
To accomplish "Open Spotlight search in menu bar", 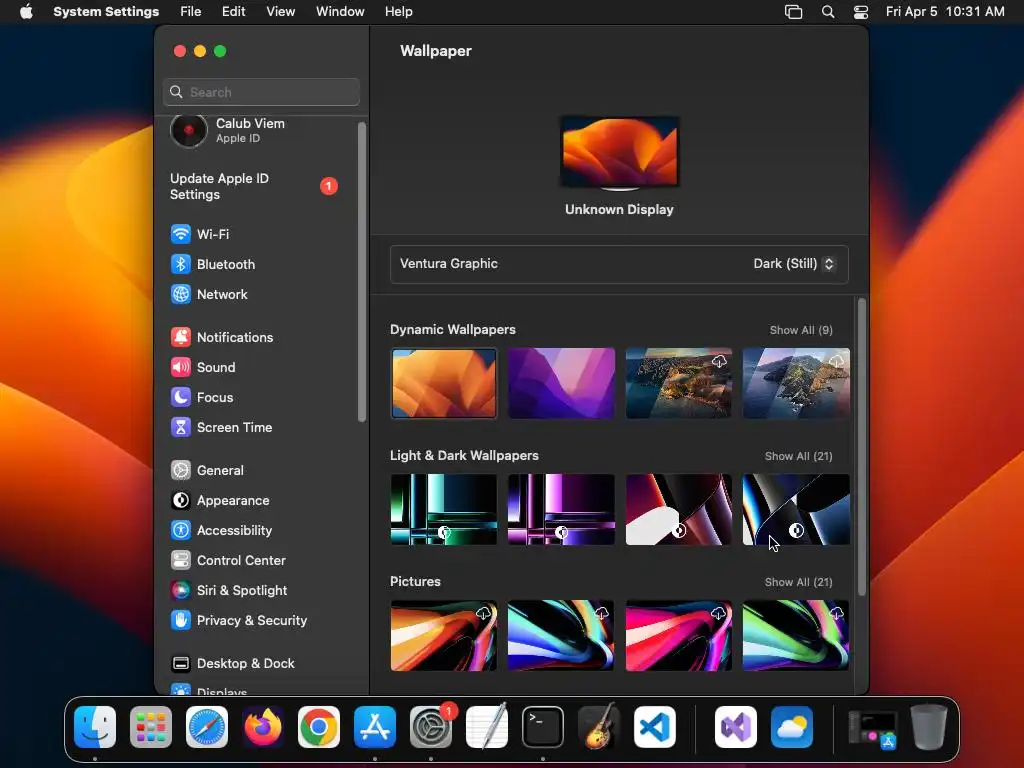I will pos(828,12).
